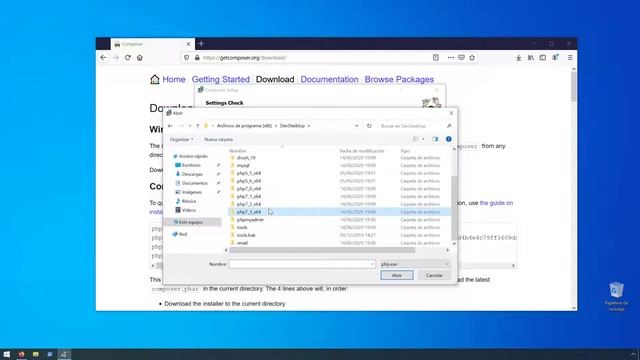This screenshot has height=360, width=640.
Task: Open Windows Start menu
Action: pos(7,354)
